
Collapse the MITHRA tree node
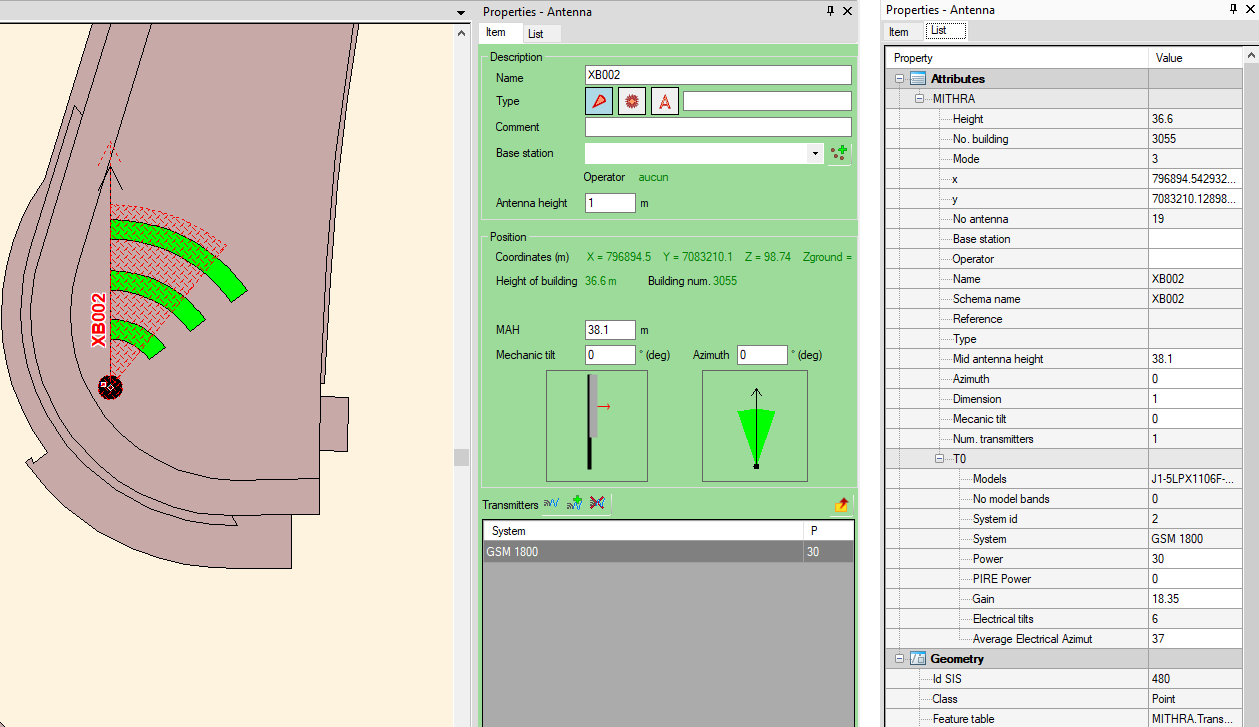click(919, 99)
